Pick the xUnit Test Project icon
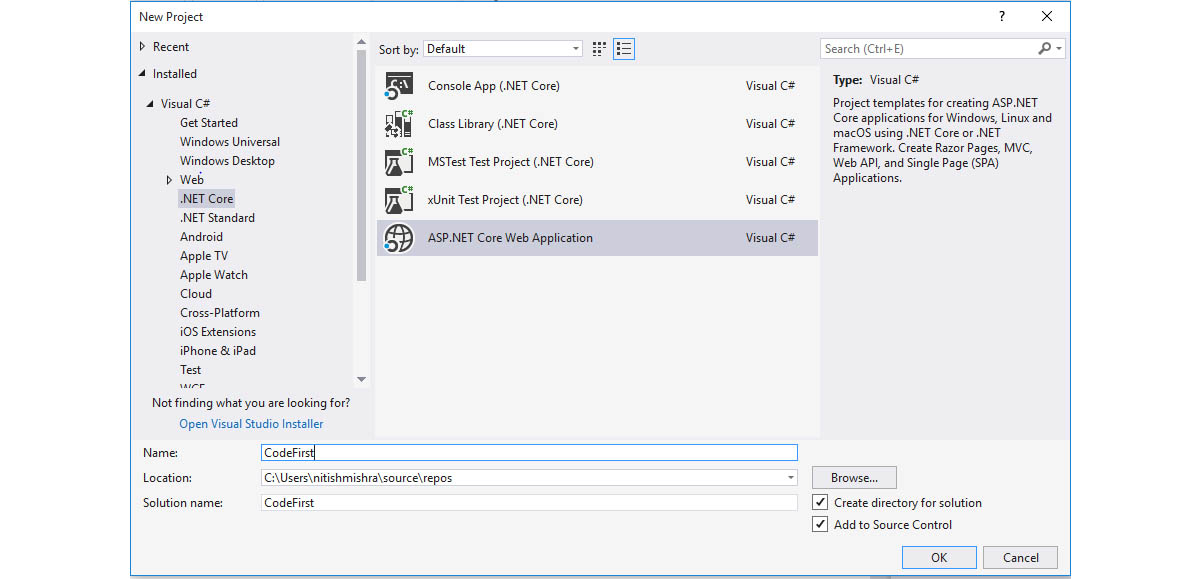This screenshot has width=1200, height=579. (399, 200)
